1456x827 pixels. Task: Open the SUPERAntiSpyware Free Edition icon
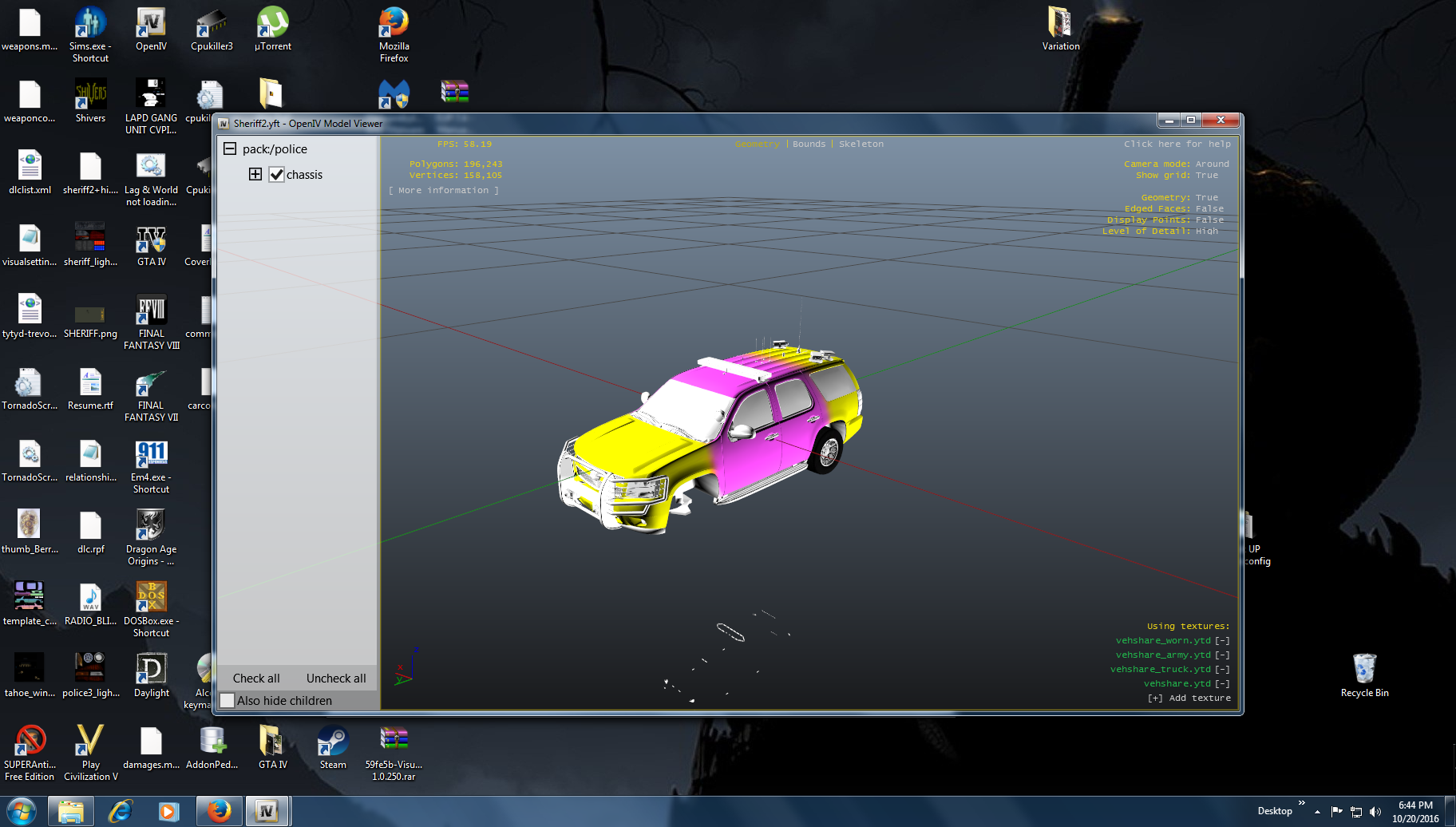pyautogui.click(x=30, y=752)
